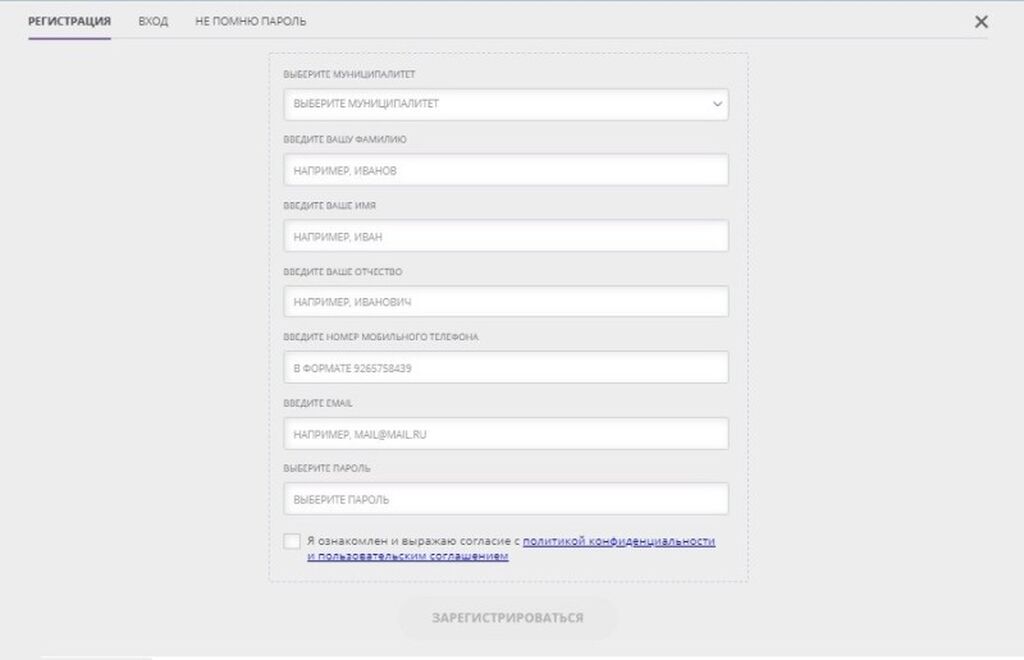Click the email field with MAIL@MAIL.RU placeholder
The height and width of the screenshot is (660, 1024).
point(505,434)
